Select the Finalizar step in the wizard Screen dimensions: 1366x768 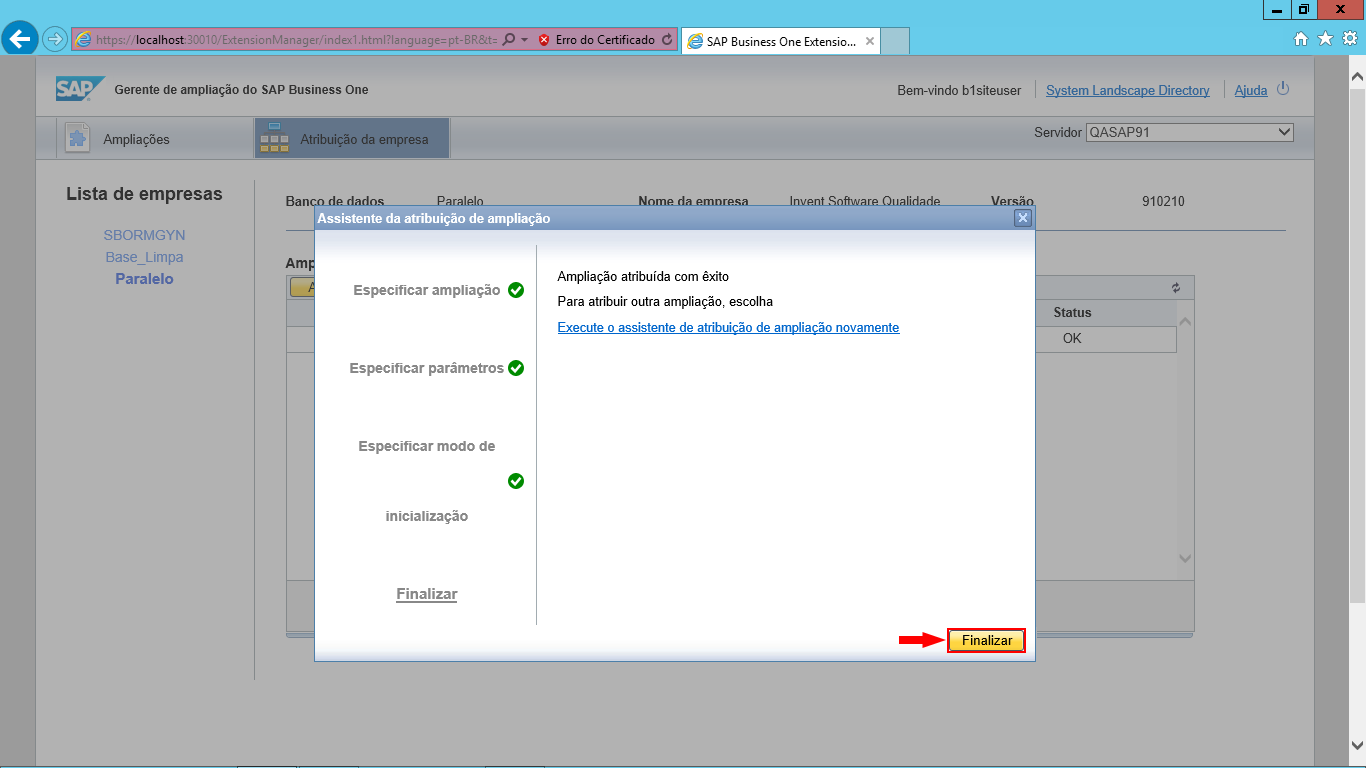click(x=427, y=594)
